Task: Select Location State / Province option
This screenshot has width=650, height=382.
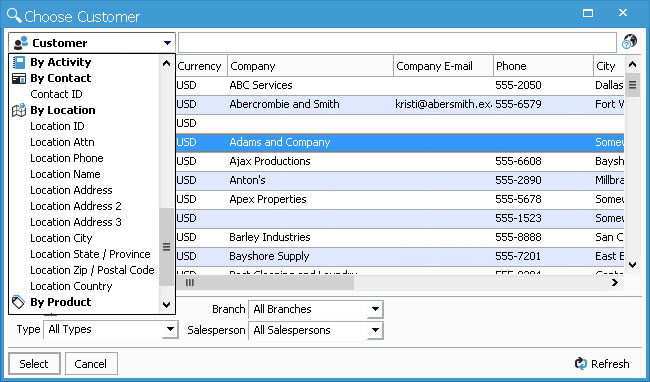Action: (90, 254)
